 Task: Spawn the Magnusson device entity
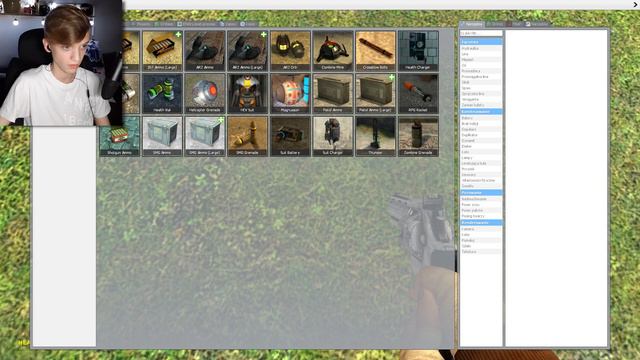290,93
